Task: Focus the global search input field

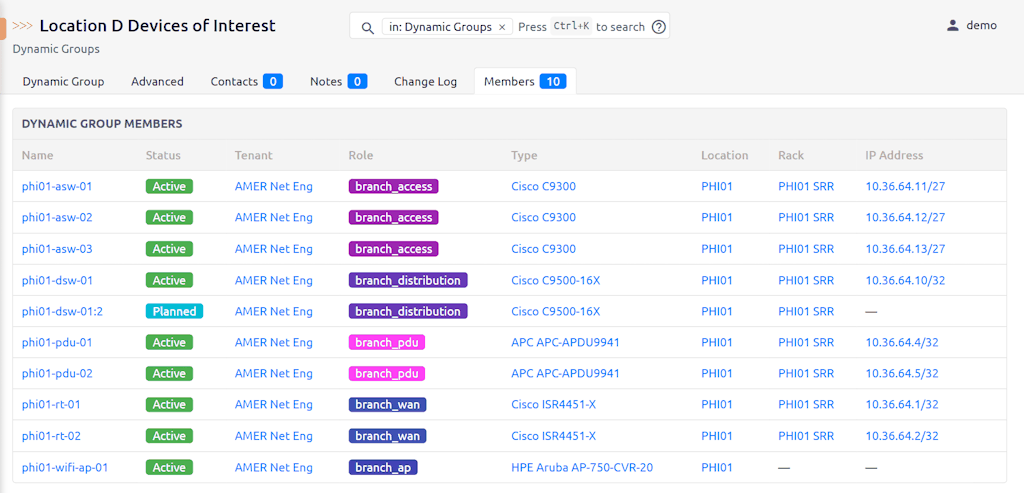Action: [x=580, y=27]
